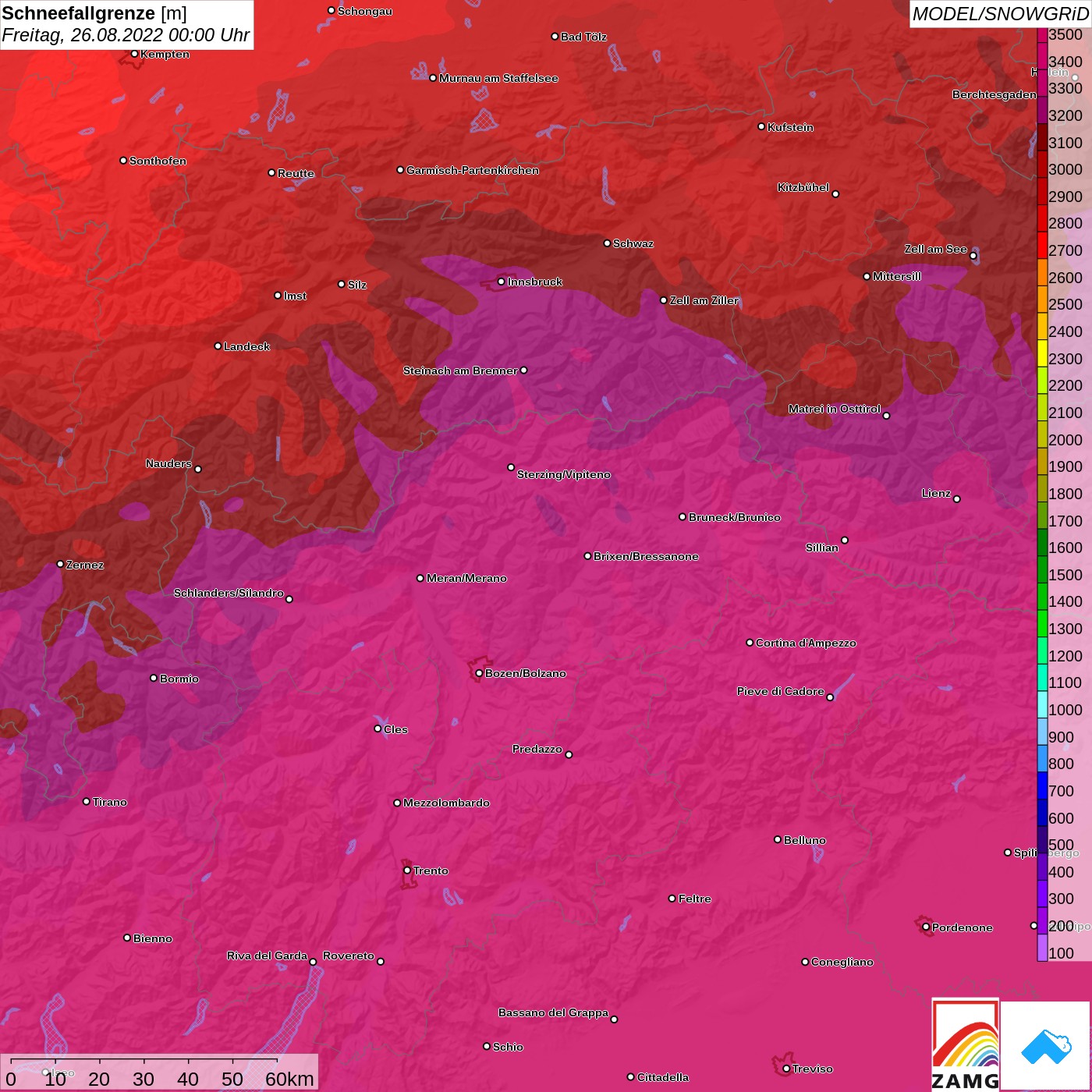Click the ZAMG logo

point(966,1045)
